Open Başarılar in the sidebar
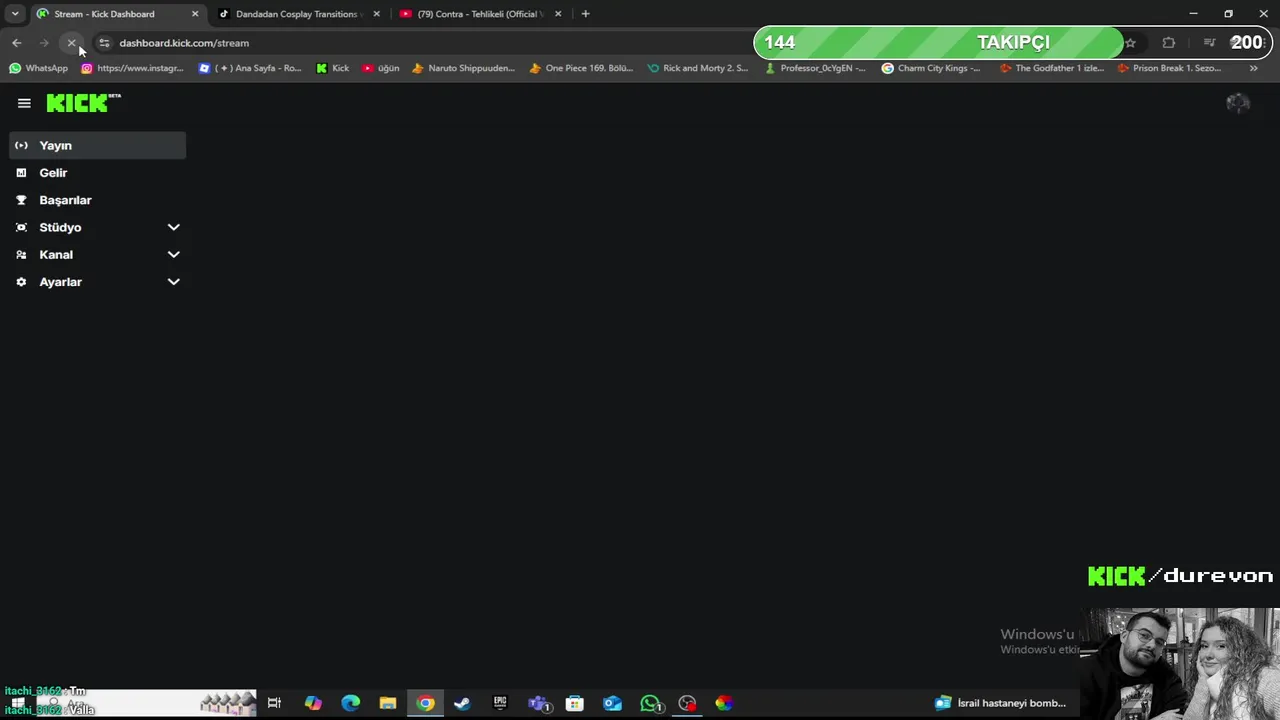Viewport: 1280px width, 720px height. pyautogui.click(x=98, y=200)
